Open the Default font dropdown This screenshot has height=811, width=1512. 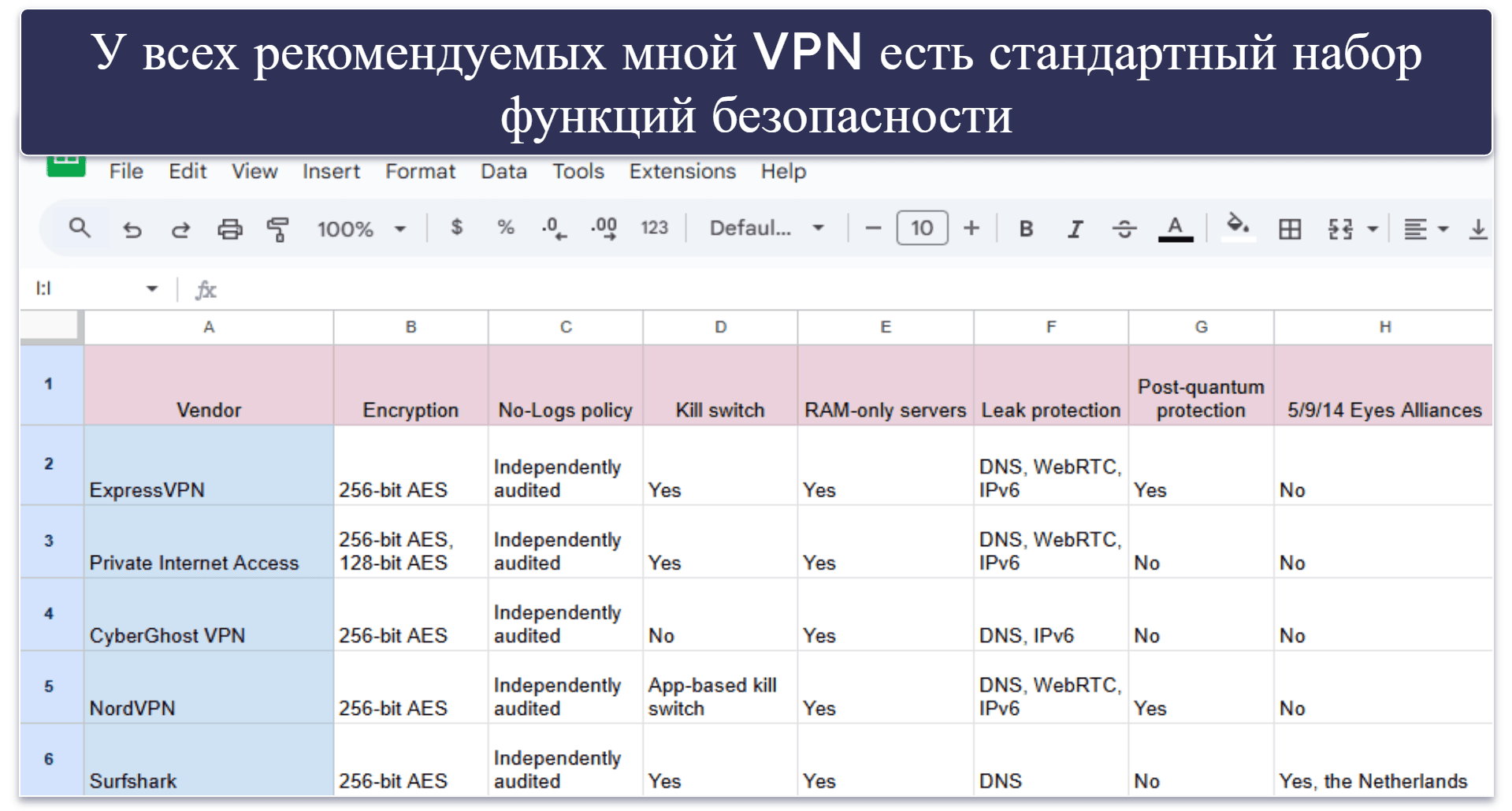767,228
